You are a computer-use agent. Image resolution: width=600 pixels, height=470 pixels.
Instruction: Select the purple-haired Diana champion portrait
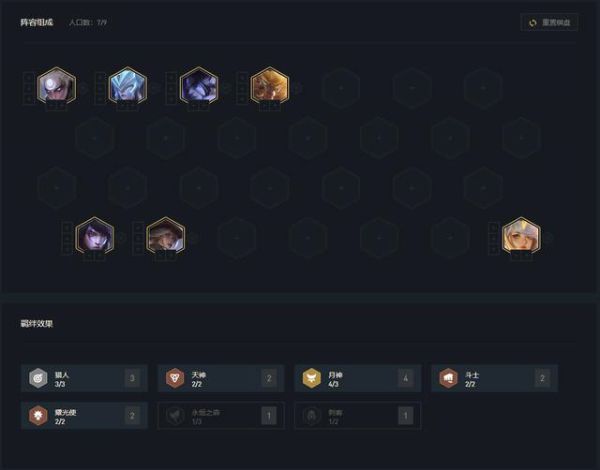pyautogui.click(x=95, y=236)
